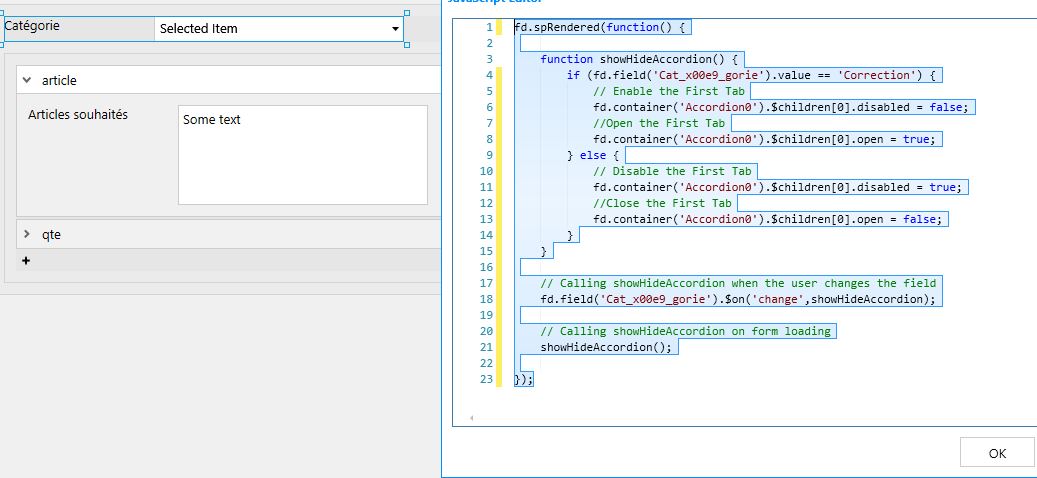Click line number 12 in the gutter
This screenshot has width=1037, height=478.
click(x=486, y=203)
